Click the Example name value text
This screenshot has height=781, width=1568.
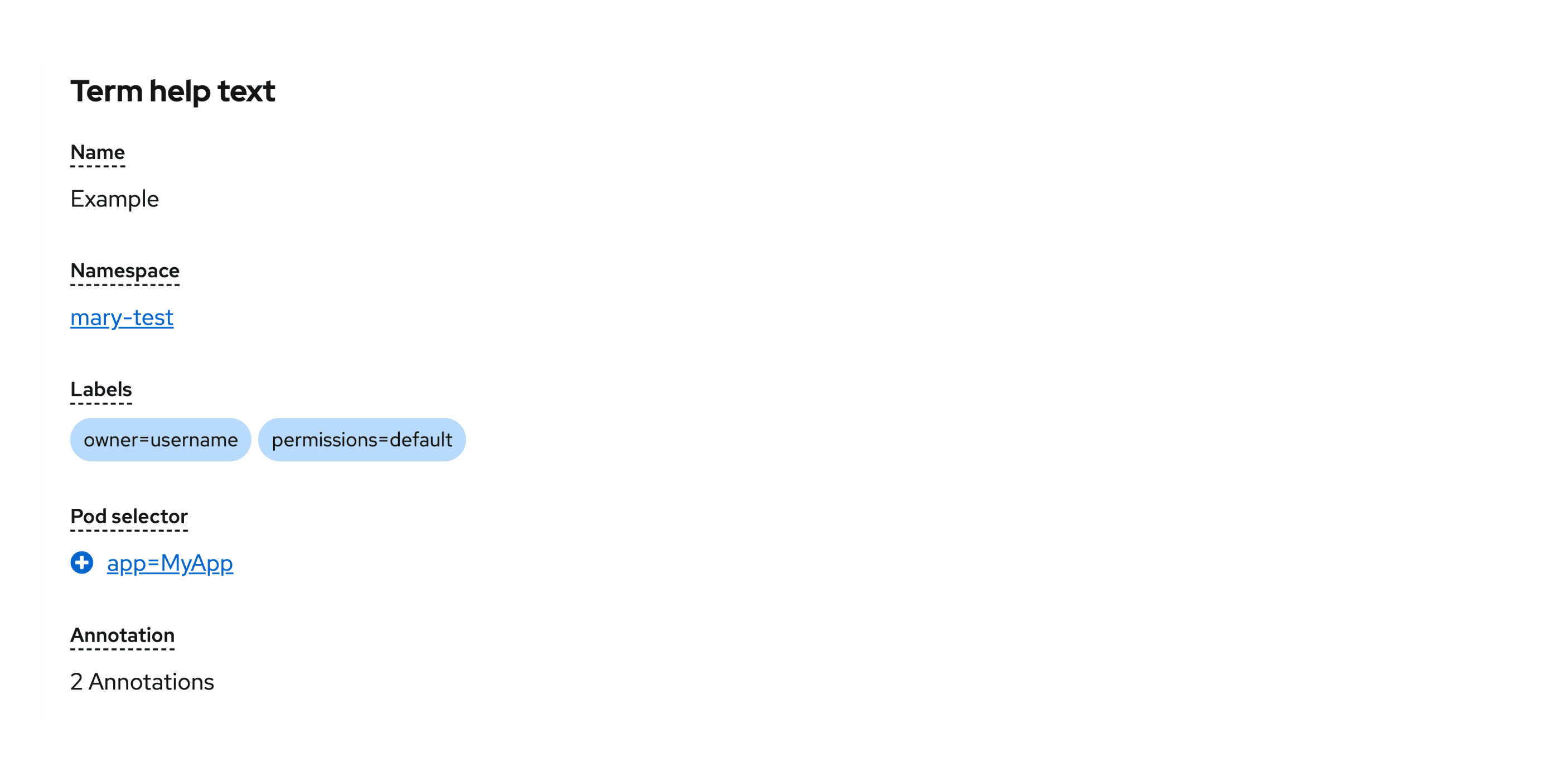click(x=114, y=199)
